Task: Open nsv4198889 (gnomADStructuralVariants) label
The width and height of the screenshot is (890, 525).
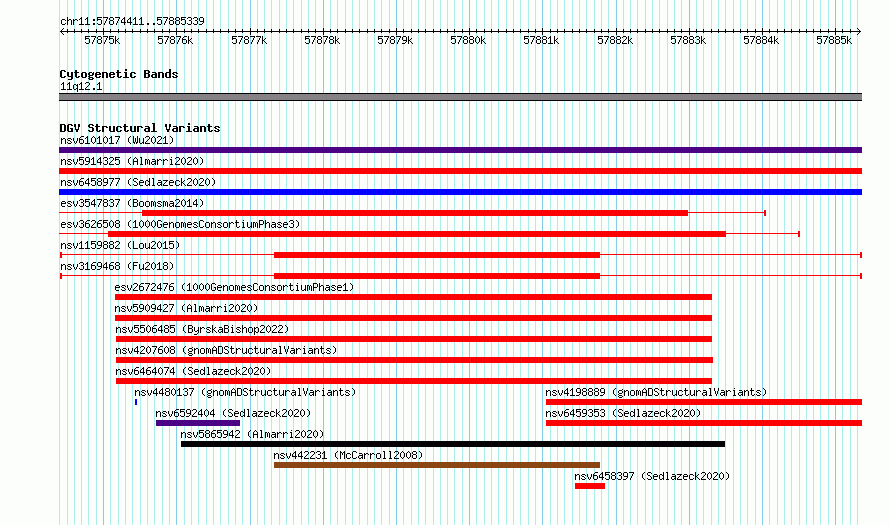Action: pyautogui.click(x=656, y=392)
